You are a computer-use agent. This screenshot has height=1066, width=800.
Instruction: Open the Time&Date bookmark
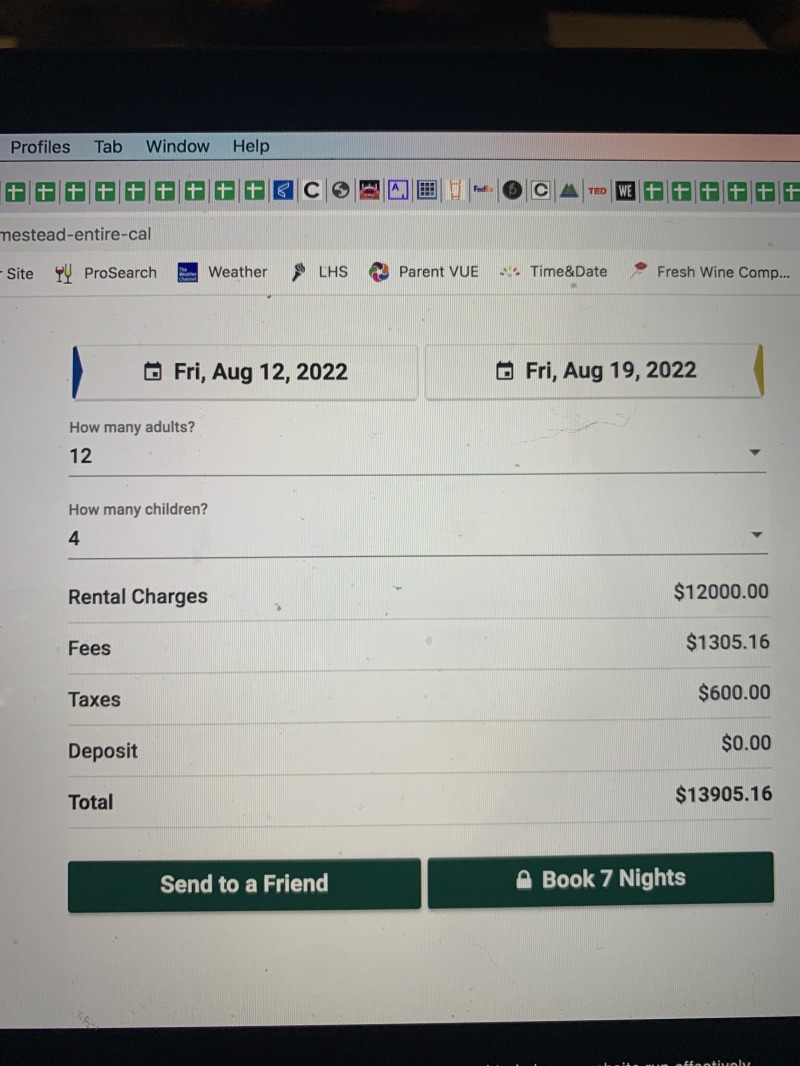[555, 272]
